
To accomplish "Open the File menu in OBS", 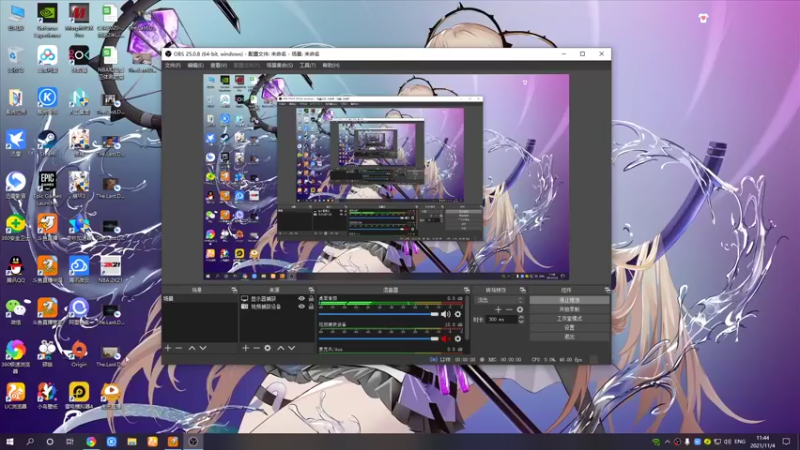I will pos(172,65).
